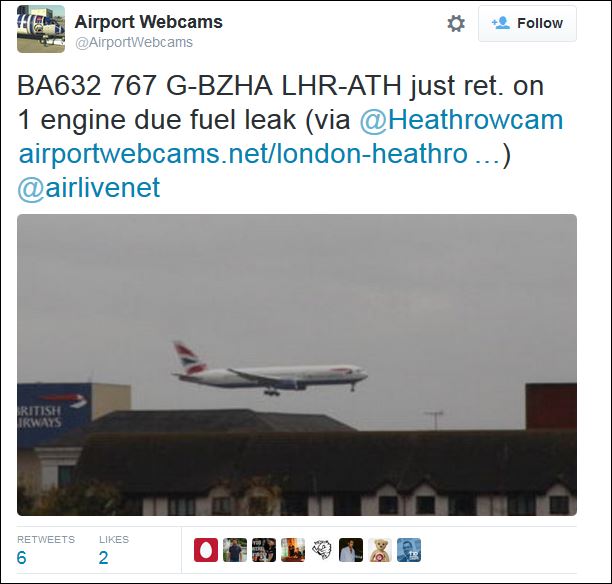Click the follow person-plus icon
This screenshot has width=612, height=584.
pos(500,23)
